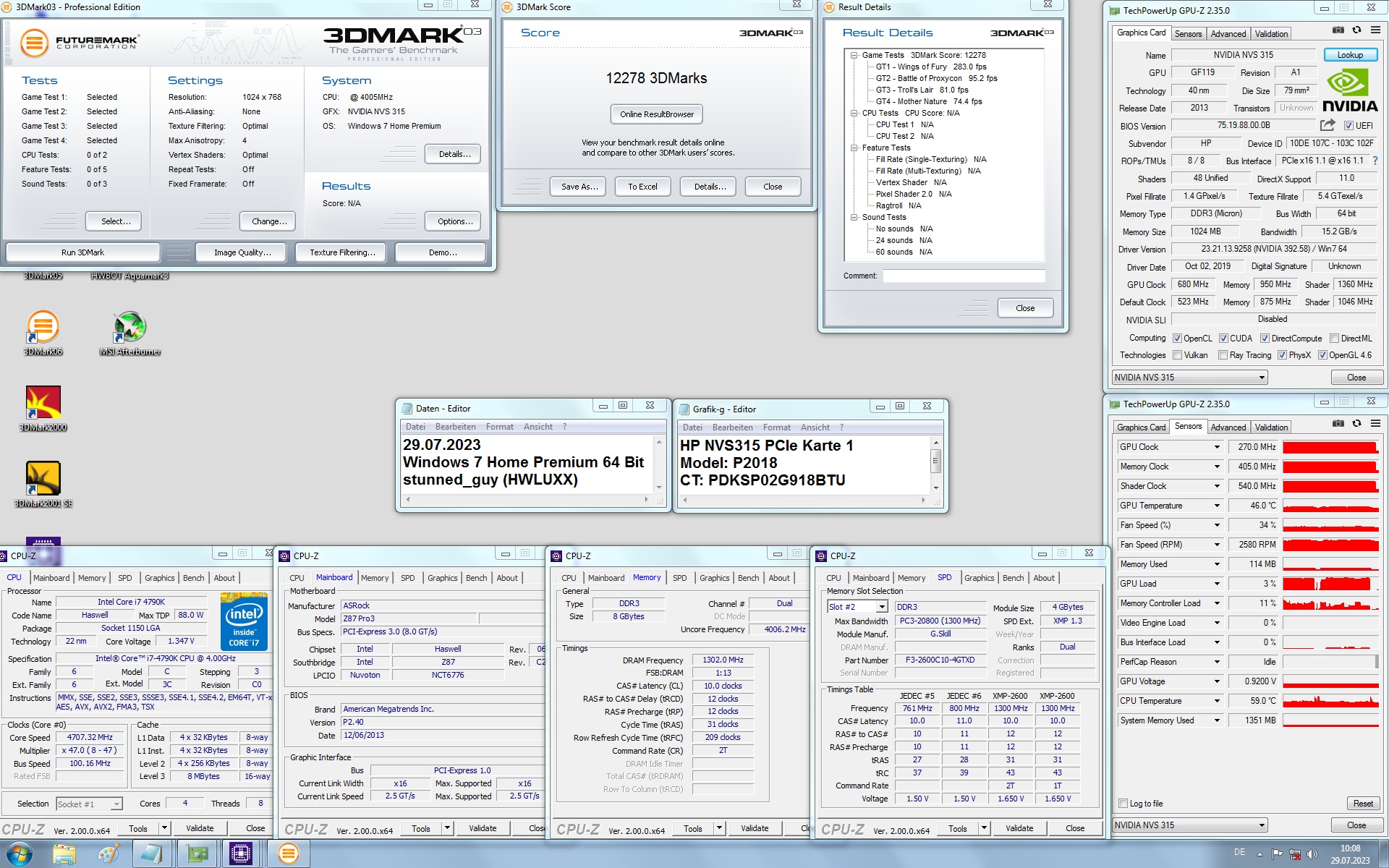Switch to CPU-Z taskbar button
The image size is (1389, 868).
pos(241,854)
